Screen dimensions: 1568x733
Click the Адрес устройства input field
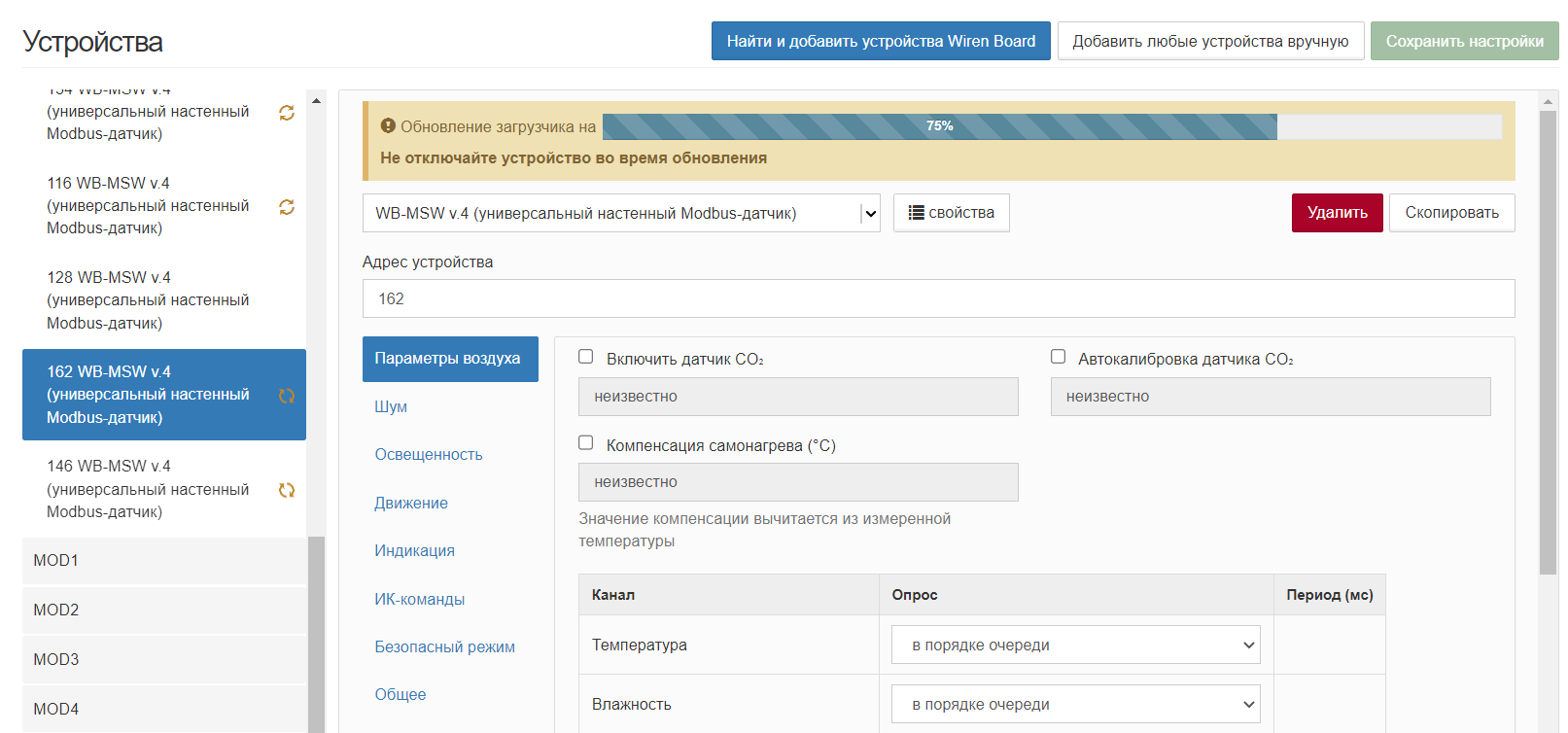click(938, 298)
